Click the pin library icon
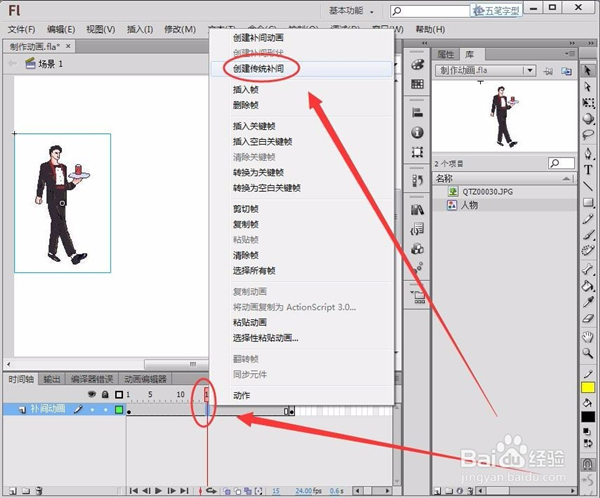Screen dimensions: 600x498 pyautogui.click(x=548, y=71)
